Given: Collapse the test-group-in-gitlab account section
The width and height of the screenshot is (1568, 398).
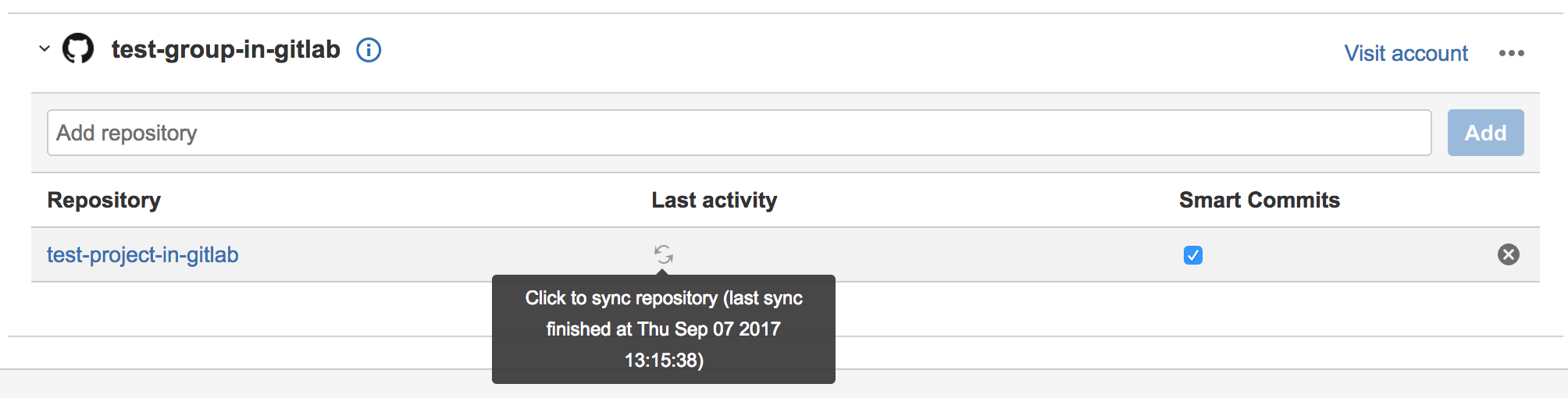Looking at the screenshot, I should click(x=45, y=49).
